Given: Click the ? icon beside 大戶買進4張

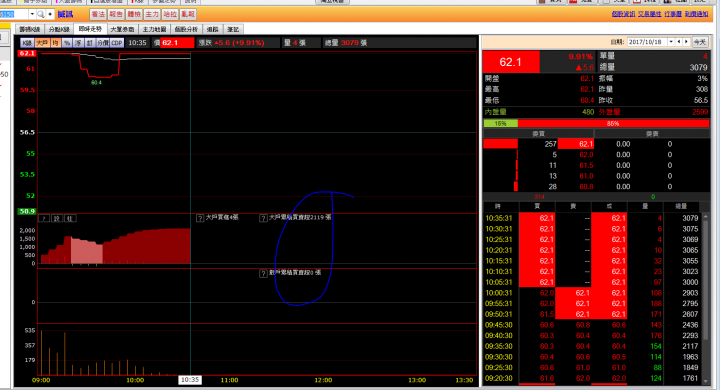Looking at the screenshot, I should click(200, 218).
